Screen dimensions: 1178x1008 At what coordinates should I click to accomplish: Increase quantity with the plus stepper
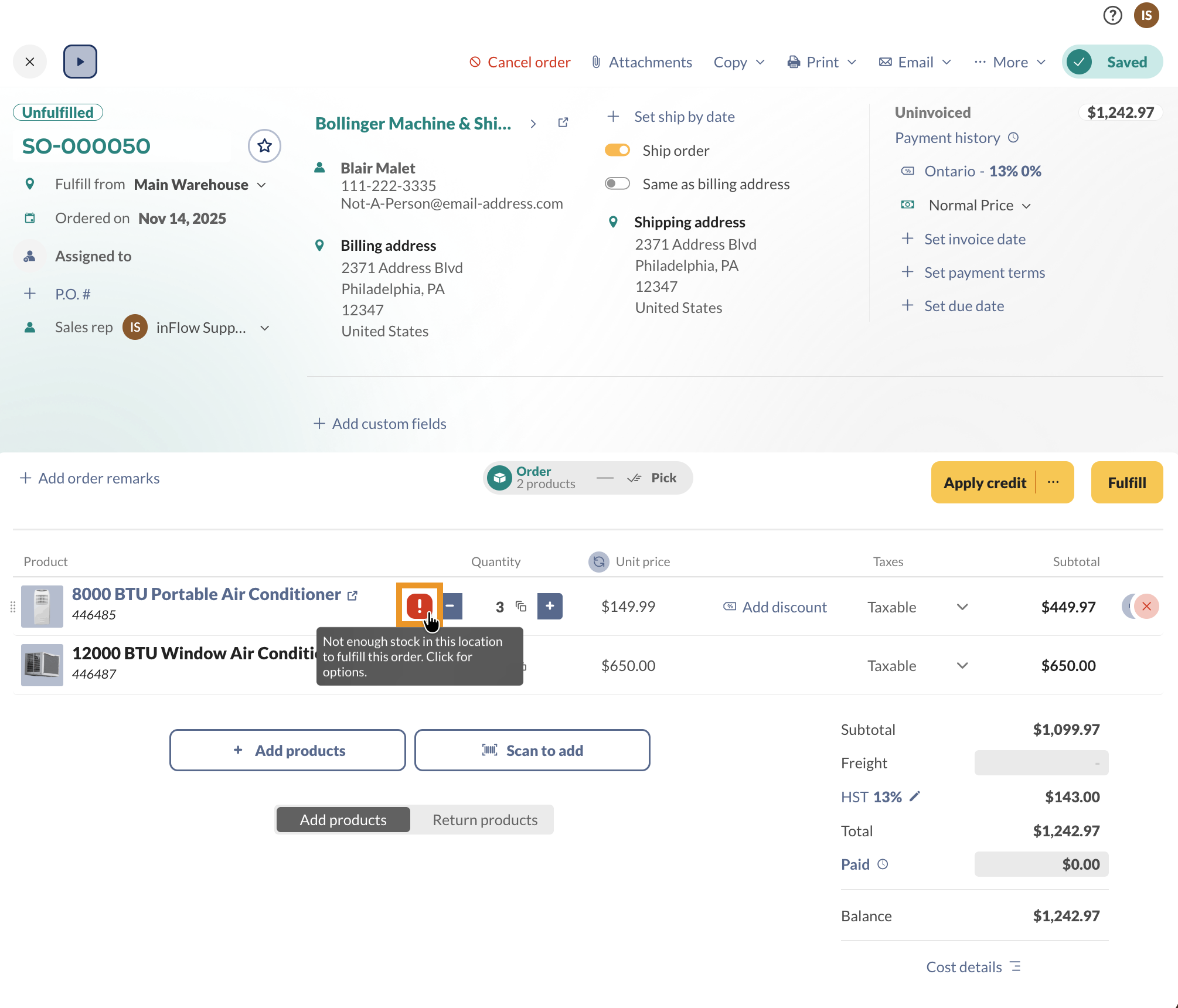pos(550,606)
